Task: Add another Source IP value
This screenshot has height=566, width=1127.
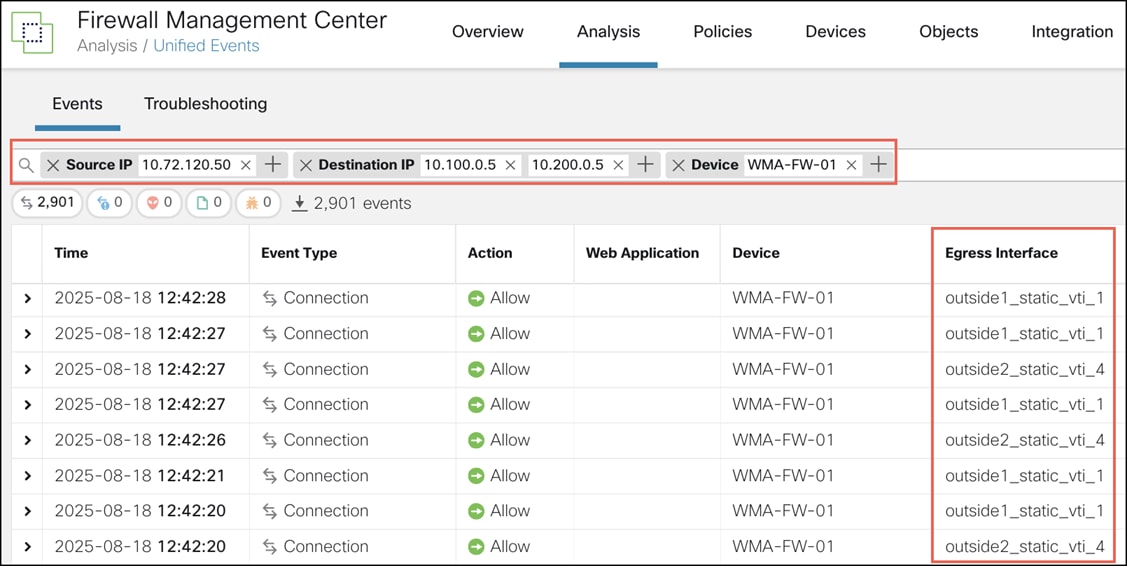Action: click(272, 165)
